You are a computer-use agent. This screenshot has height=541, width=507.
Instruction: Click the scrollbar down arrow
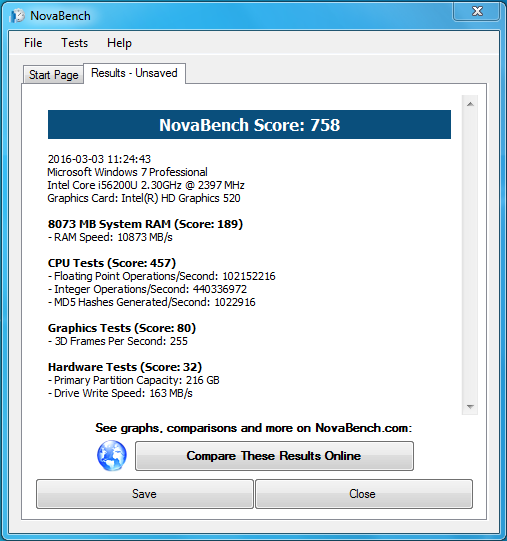pos(470,406)
